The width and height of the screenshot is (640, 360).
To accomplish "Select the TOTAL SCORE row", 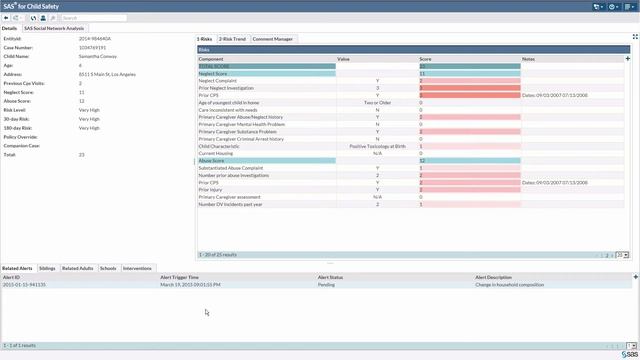I will click(x=411, y=66).
